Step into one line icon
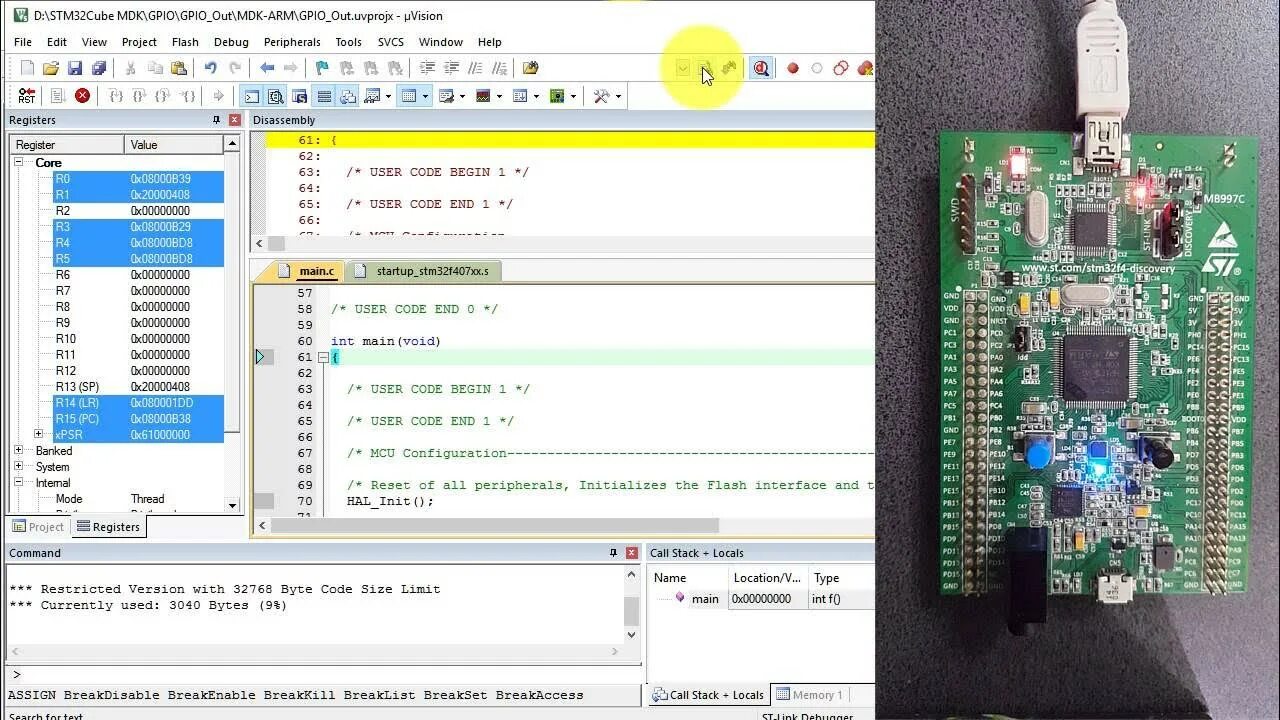1280x720 pixels. 116,96
